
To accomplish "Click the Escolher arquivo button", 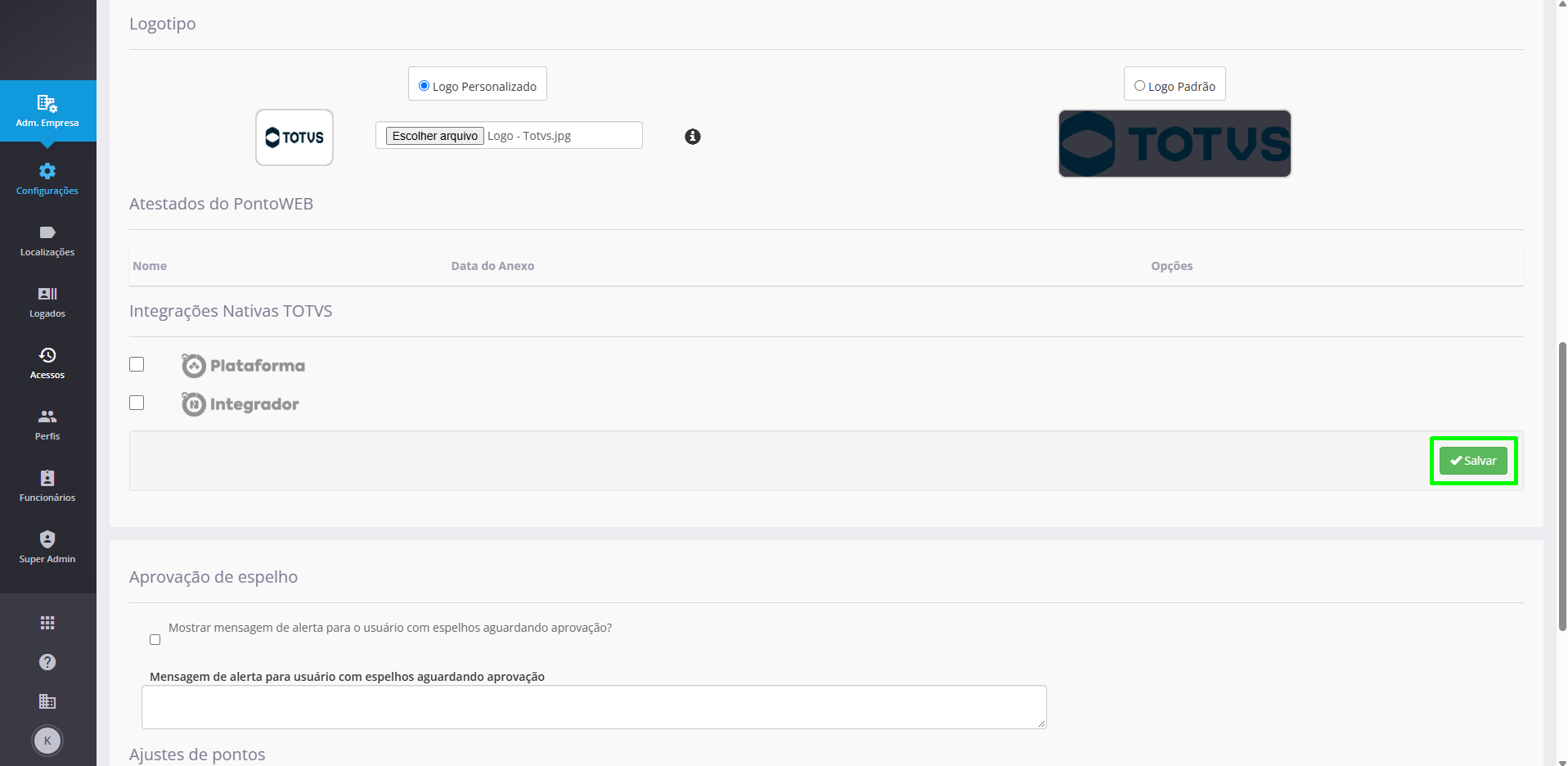I will coord(435,136).
